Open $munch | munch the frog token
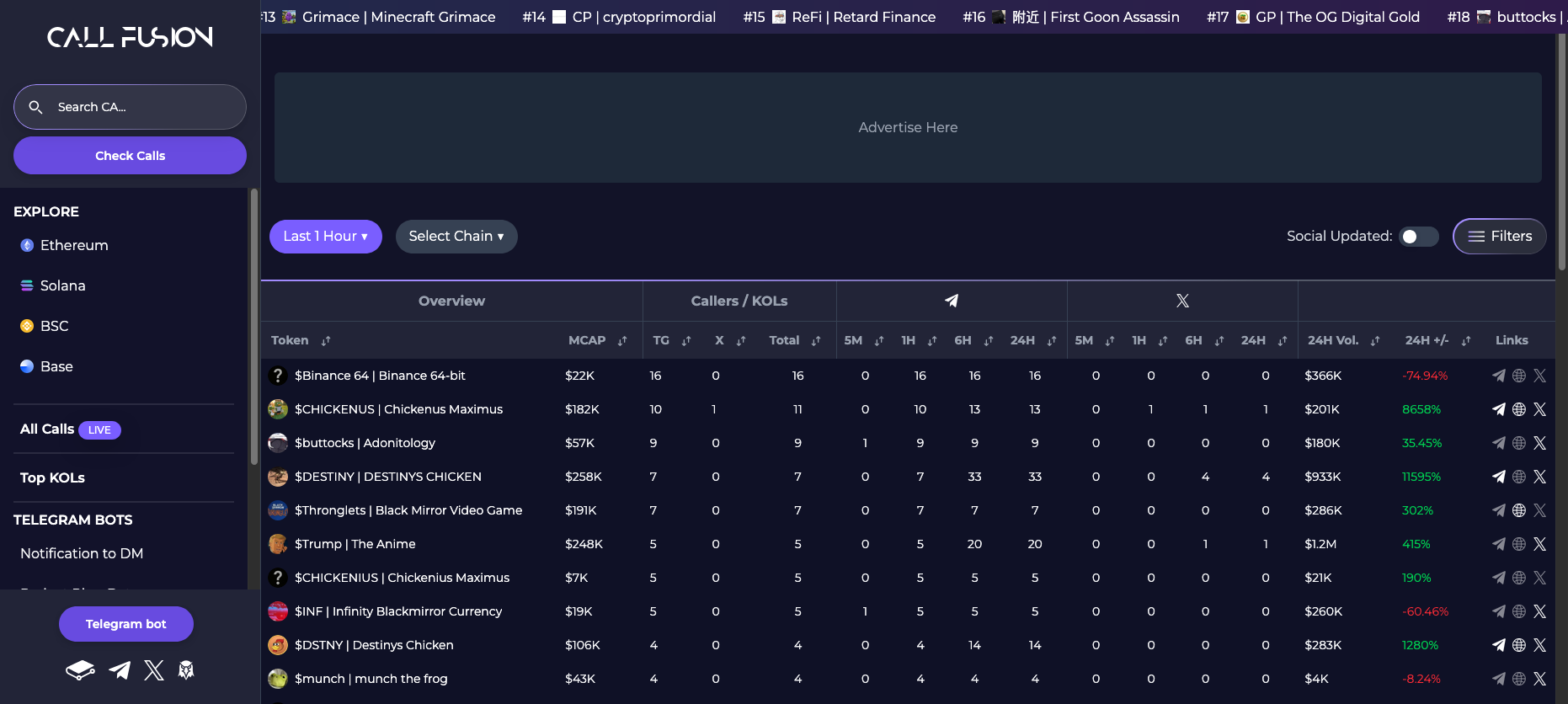Image resolution: width=1568 pixels, height=704 pixels. (x=371, y=679)
